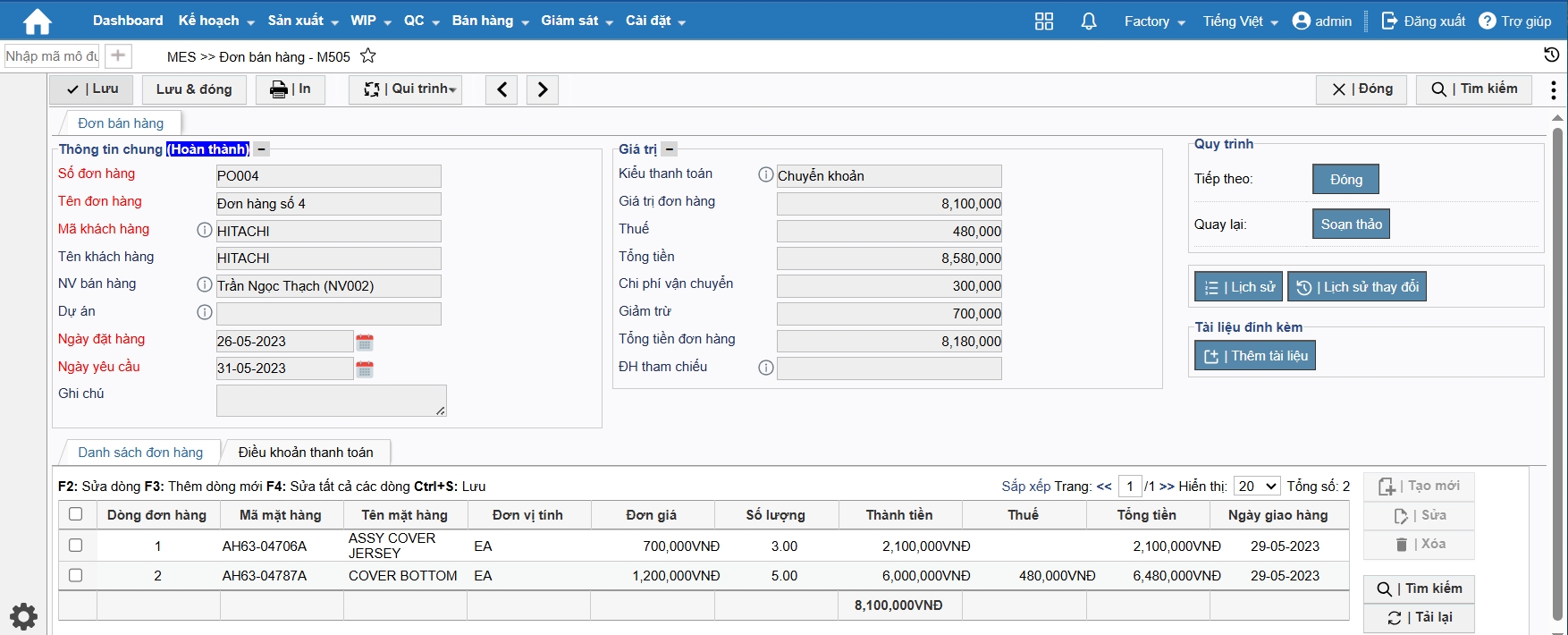This screenshot has width=1568, height=635.
Task: Open Tìm kiếm in the top toolbar
Action: pos(1474,89)
